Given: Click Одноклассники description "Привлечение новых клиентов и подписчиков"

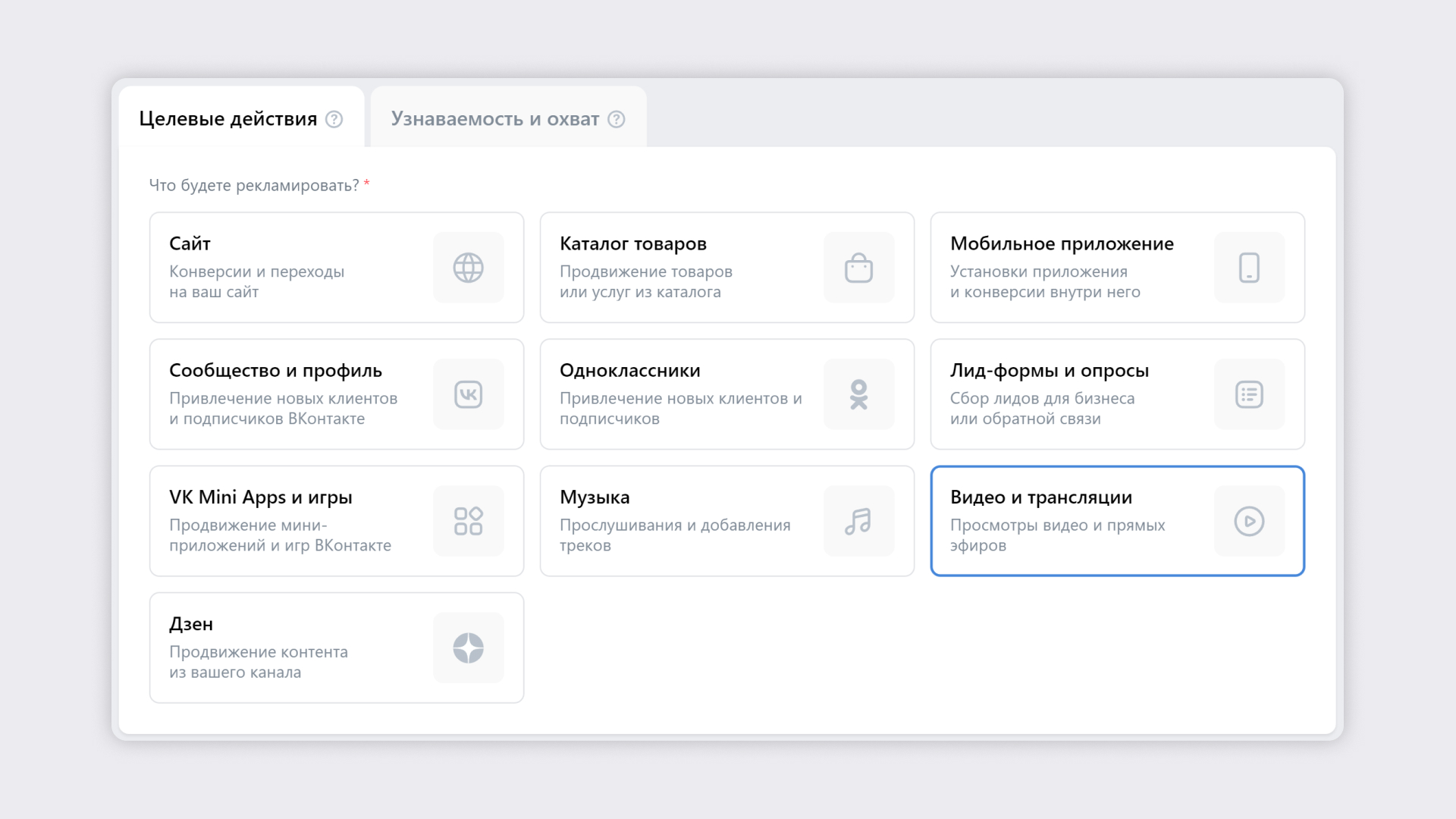Looking at the screenshot, I should tap(681, 408).
